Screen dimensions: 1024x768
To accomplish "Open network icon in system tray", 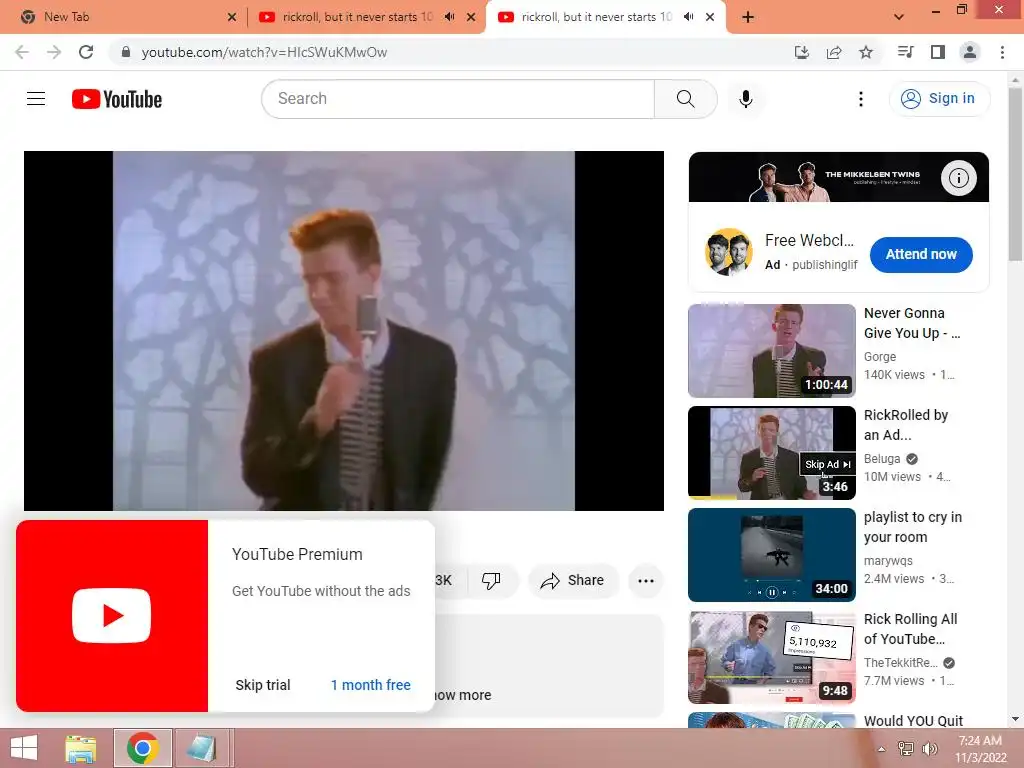I will [x=906, y=749].
